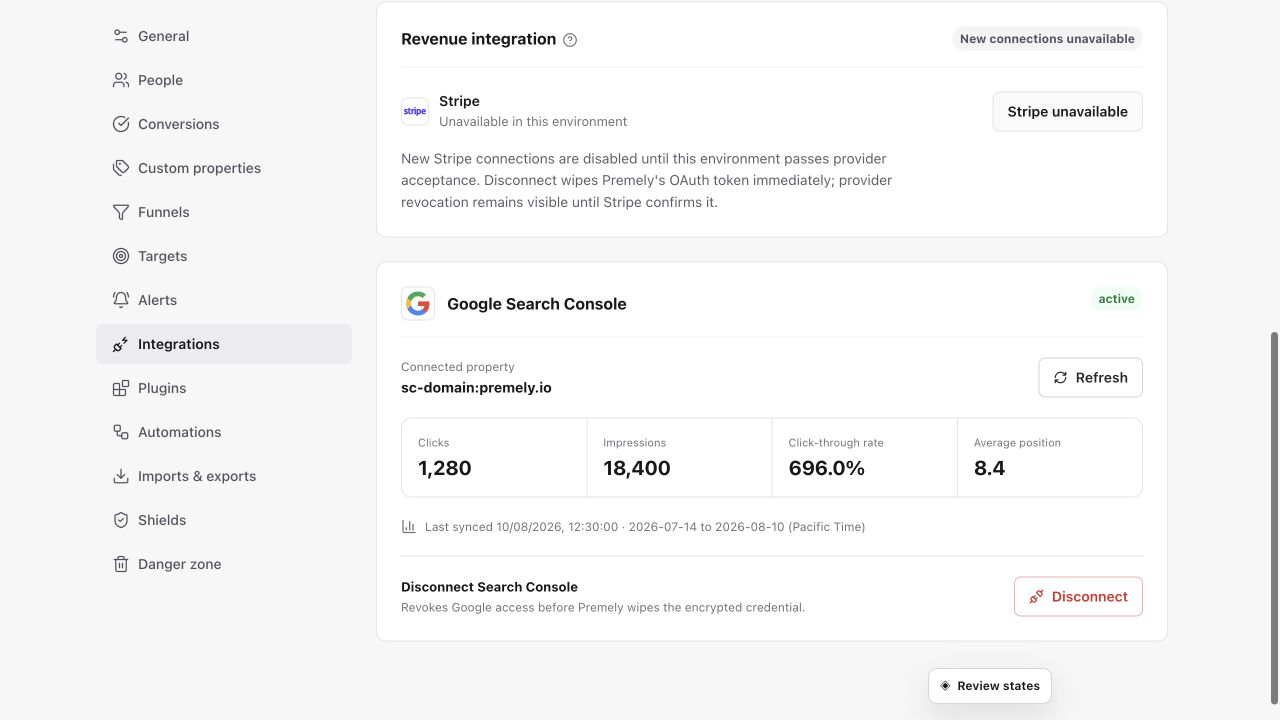
Task: Click the Google logo icon
Action: click(418, 304)
